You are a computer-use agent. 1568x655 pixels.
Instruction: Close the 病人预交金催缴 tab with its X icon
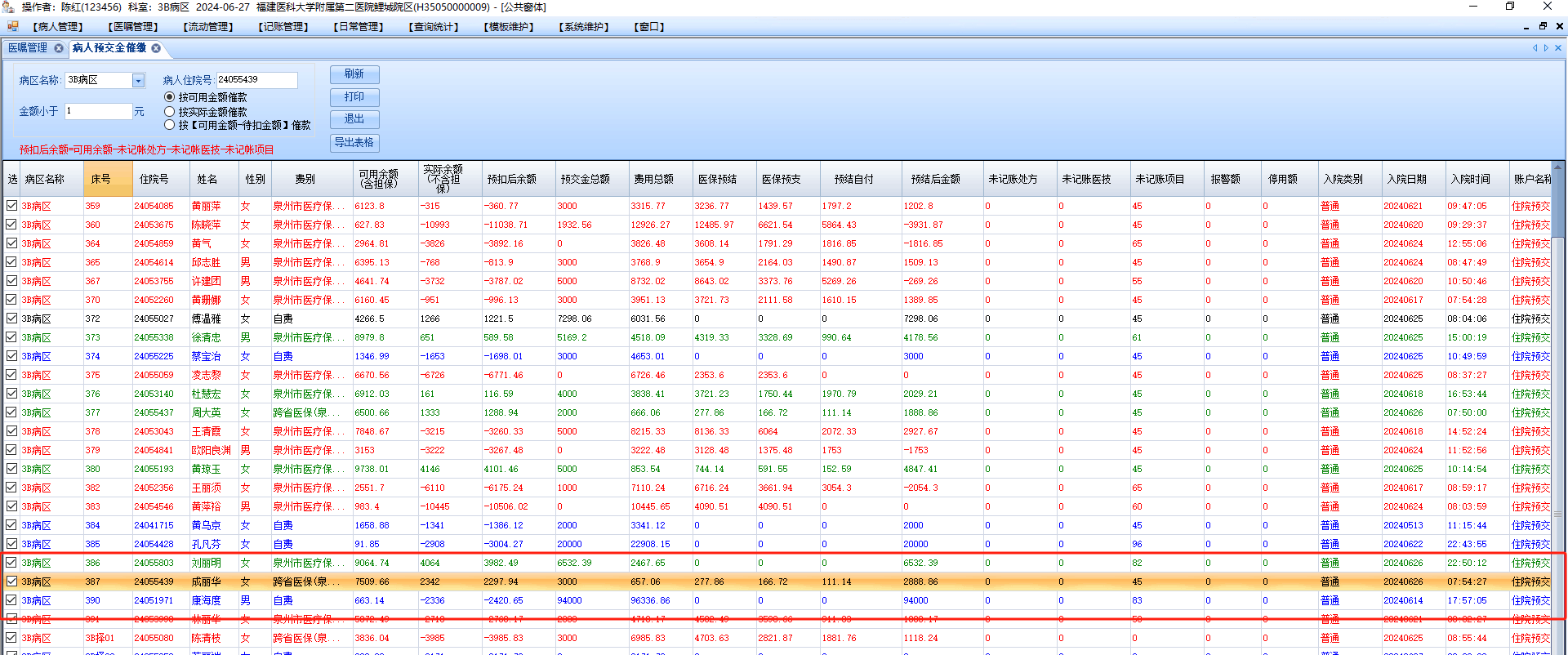coord(156,48)
